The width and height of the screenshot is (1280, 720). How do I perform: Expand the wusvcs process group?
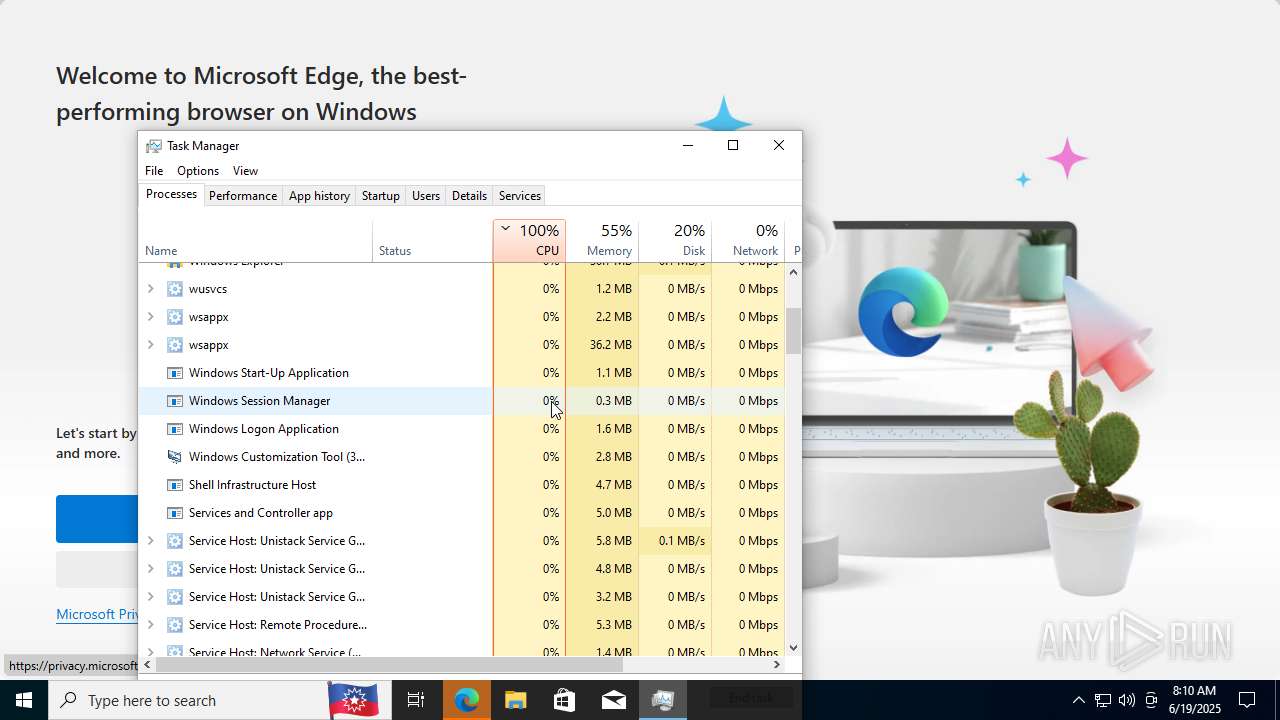150,289
